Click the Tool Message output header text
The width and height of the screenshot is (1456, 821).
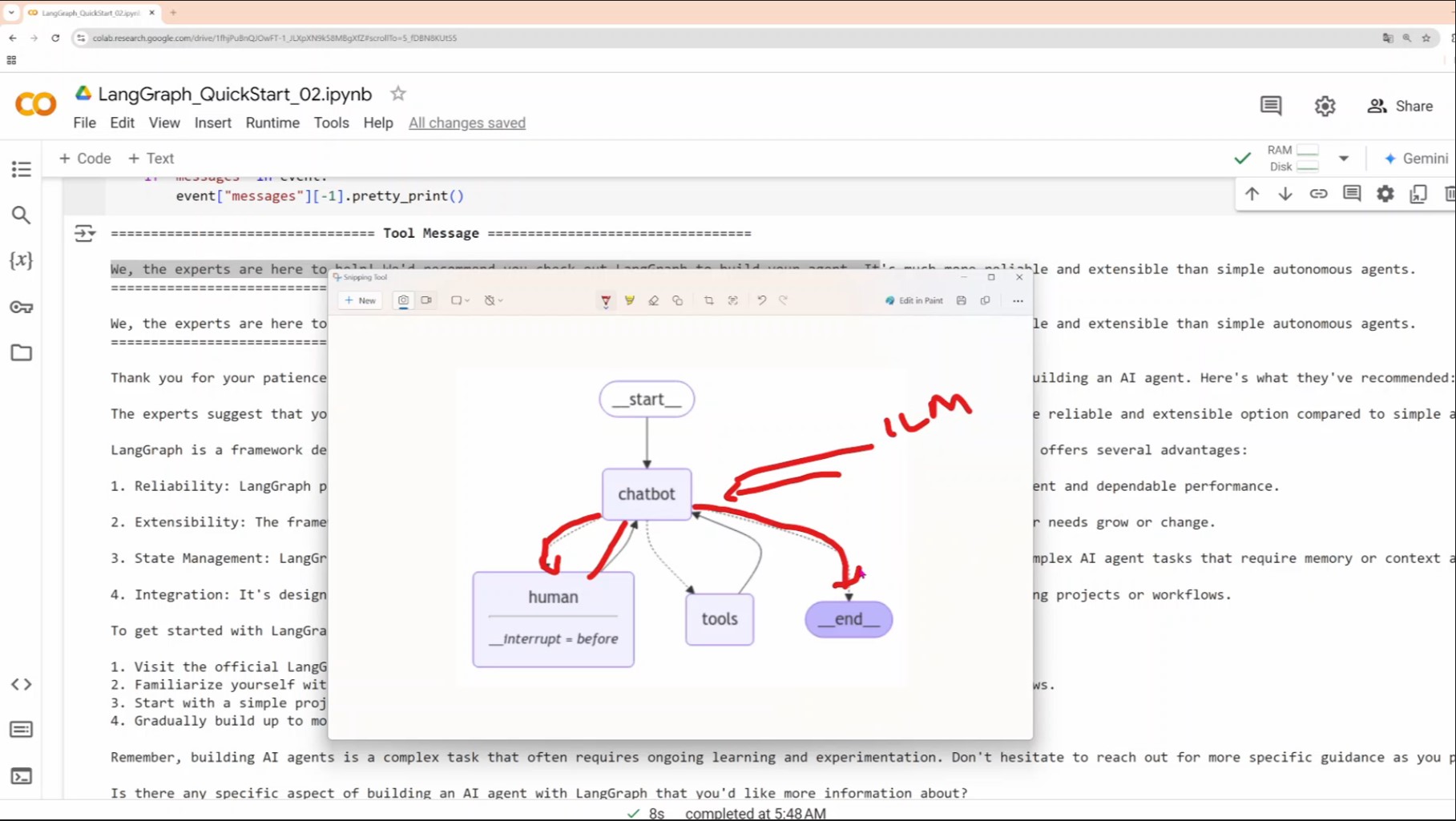point(431,233)
